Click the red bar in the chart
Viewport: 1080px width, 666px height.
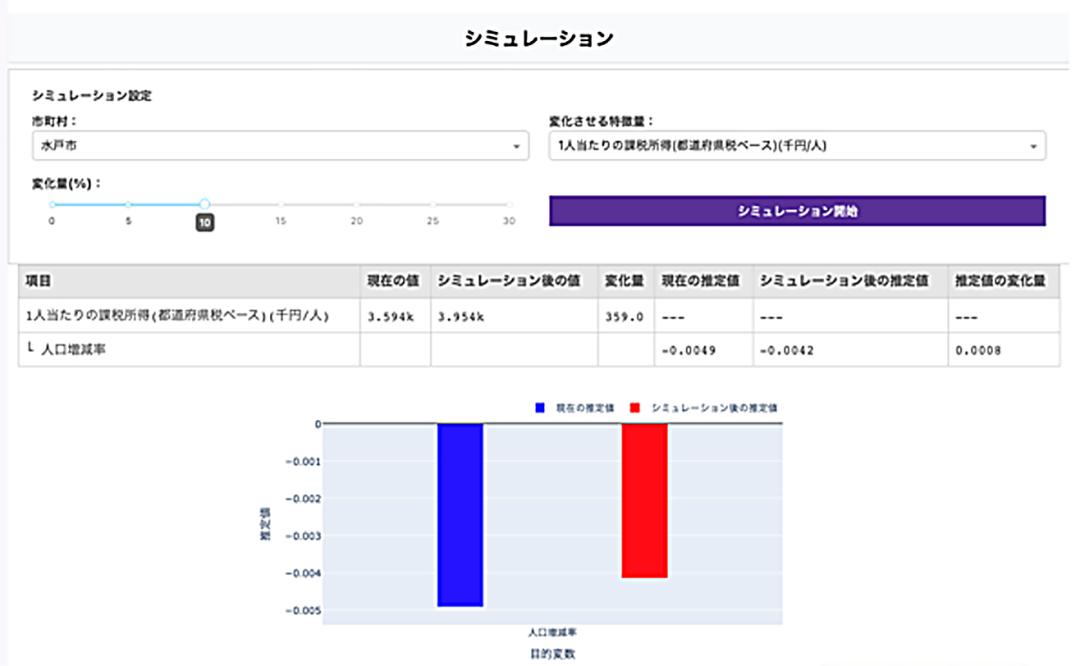pos(644,500)
